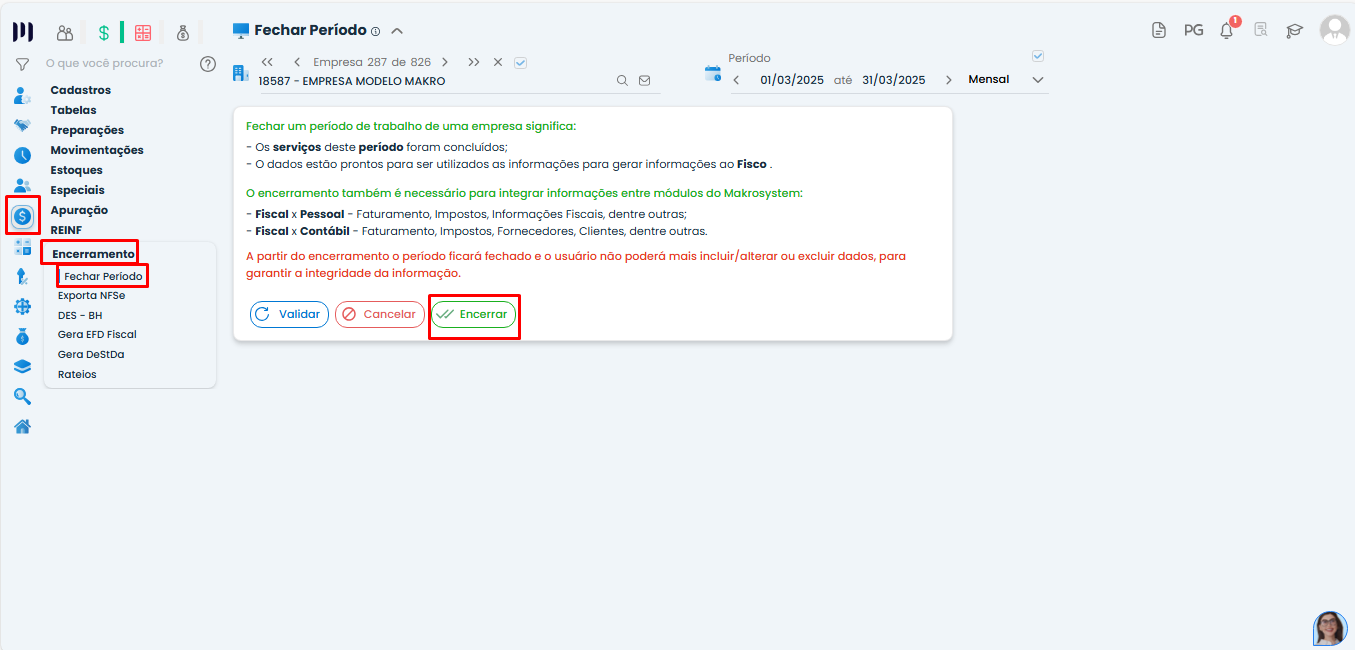Click the magnifier search sidebar icon
The image size is (1355, 650).
pyautogui.click(x=22, y=396)
